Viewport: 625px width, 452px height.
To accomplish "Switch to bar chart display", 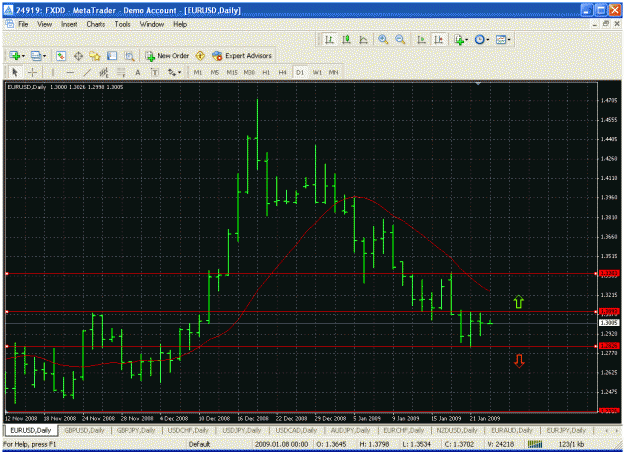I will pyautogui.click(x=329, y=39).
